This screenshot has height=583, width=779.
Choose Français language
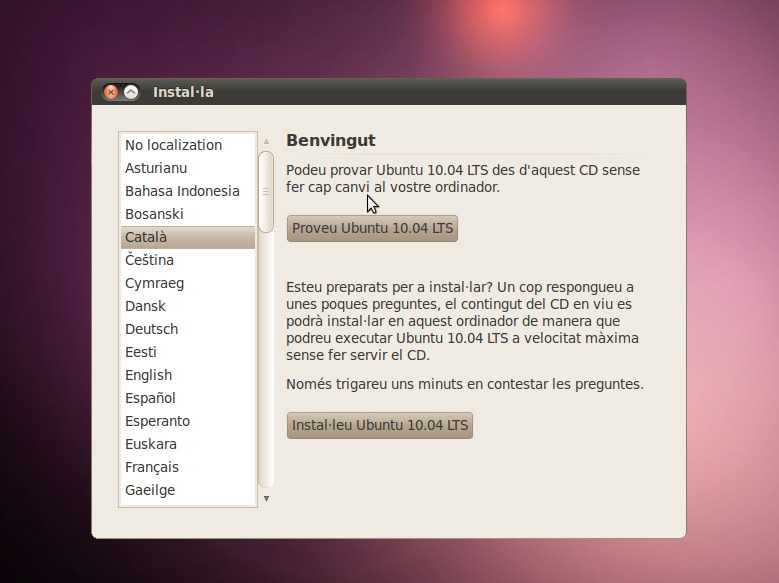pos(188,467)
